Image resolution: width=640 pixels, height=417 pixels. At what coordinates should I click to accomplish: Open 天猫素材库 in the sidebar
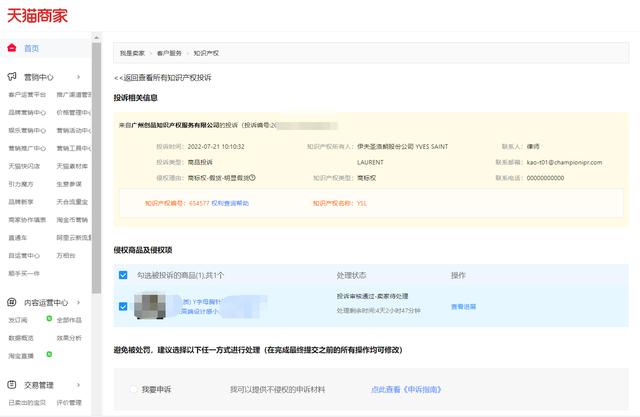pos(72,166)
